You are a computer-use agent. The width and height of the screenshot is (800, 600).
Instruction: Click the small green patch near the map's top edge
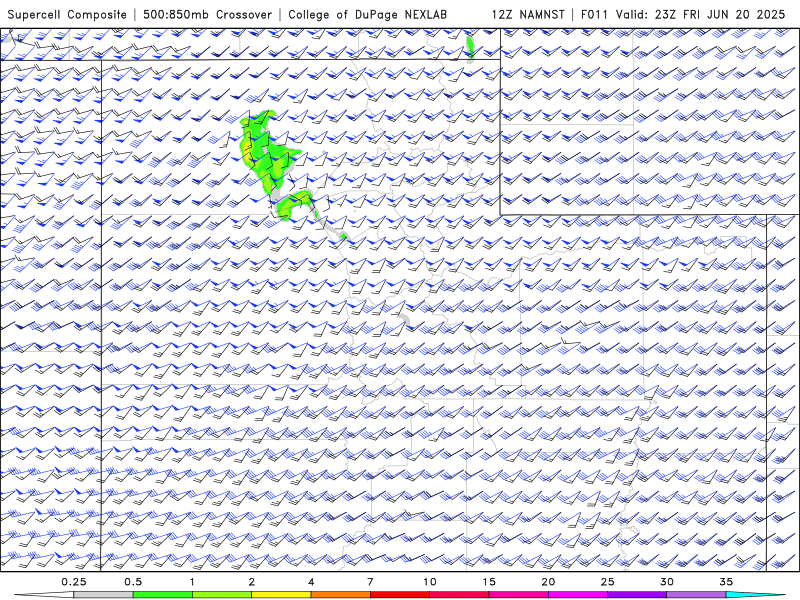pos(470,47)
